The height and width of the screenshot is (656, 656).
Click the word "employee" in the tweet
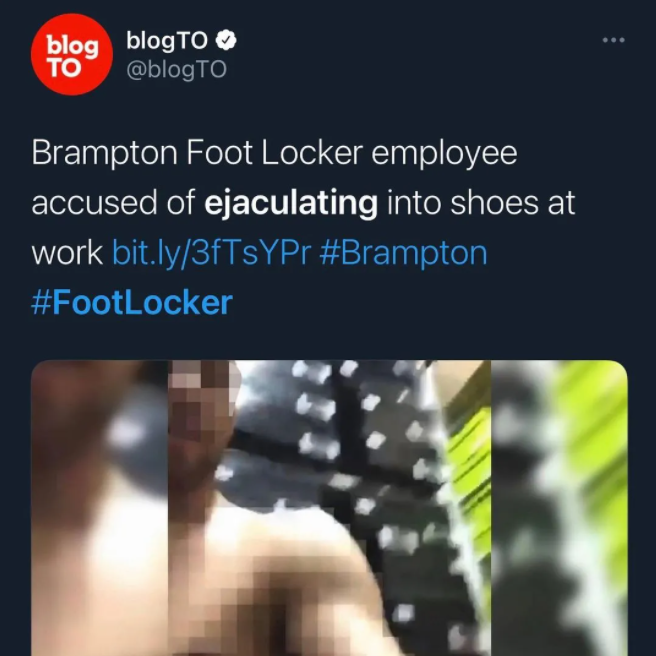tap(444, 154)
